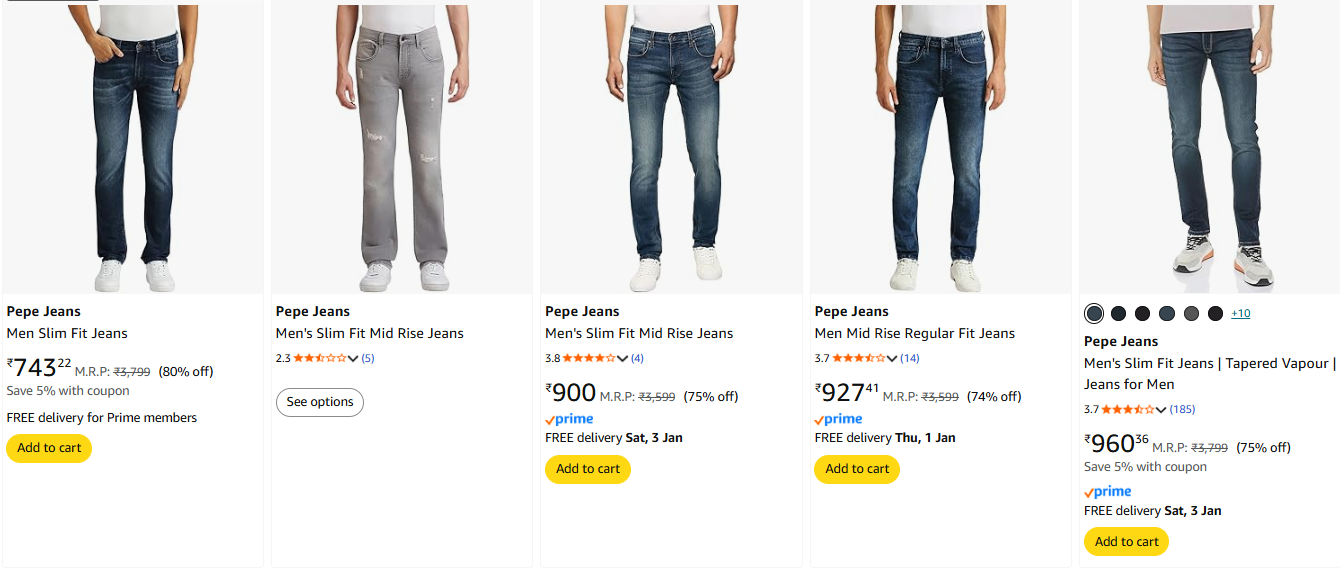Open the rating breakdown chevron for the 3.8 stars
Viewport: 1340px width, 573px height.
coord(623,358)
